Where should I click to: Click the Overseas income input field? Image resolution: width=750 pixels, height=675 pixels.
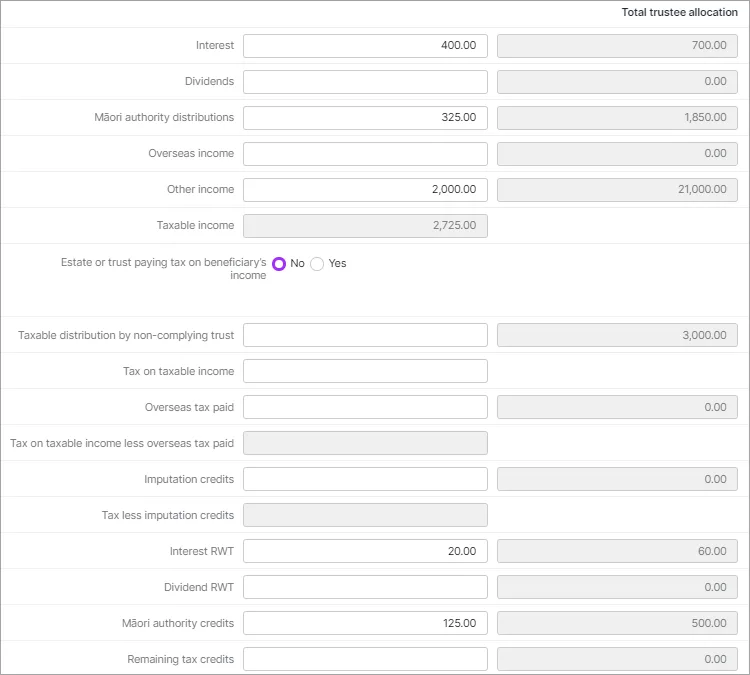click(365, 154)
